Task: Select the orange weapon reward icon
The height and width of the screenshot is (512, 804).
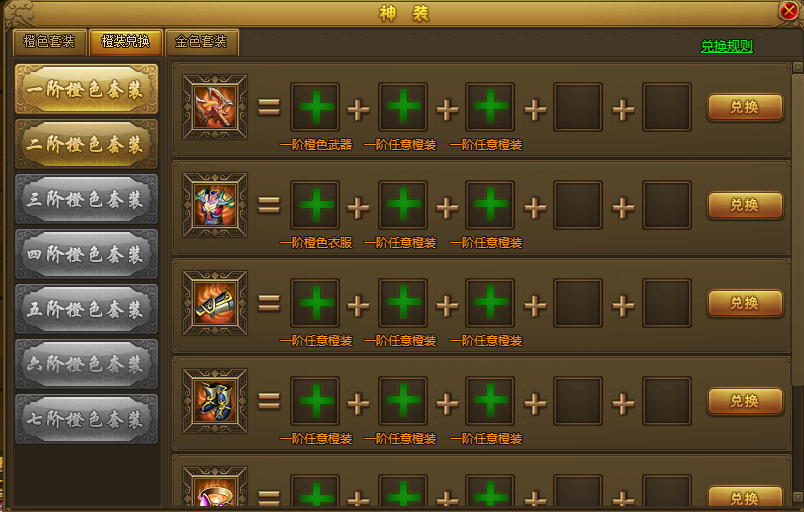Action: [215, 107]
